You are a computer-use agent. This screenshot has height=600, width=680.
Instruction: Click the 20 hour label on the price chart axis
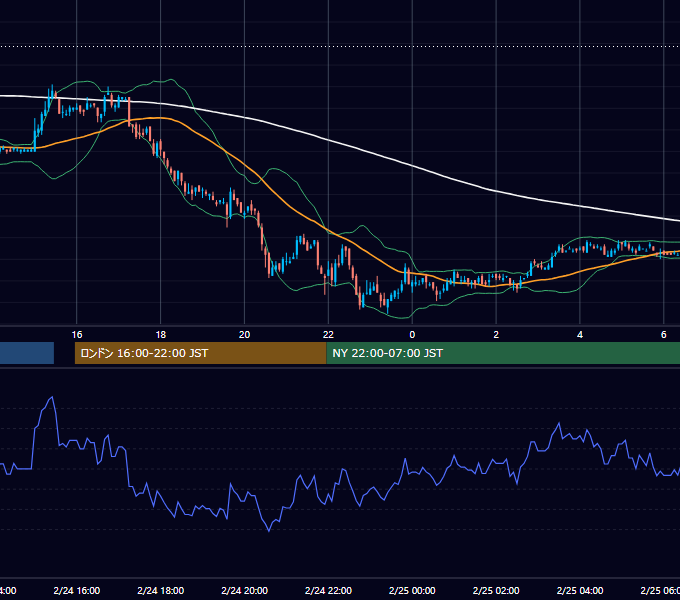(x=245, y=335)
